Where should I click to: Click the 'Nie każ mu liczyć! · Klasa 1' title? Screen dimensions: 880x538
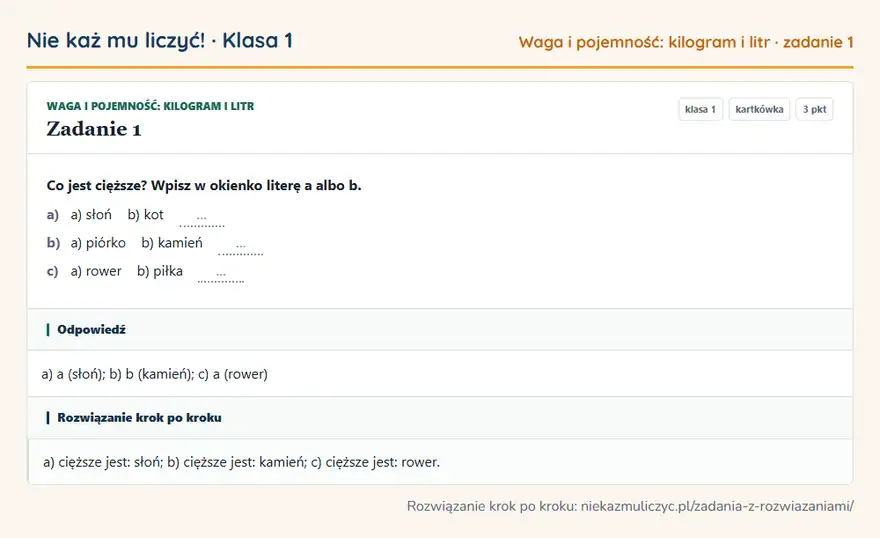coord(159,40)
